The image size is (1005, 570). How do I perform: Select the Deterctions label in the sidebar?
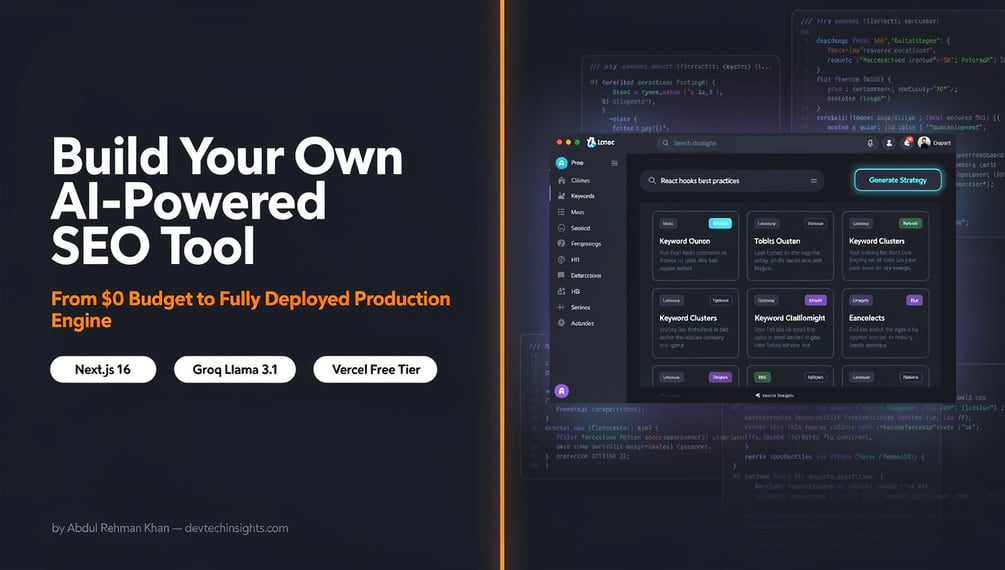click(x=586, y=276)
